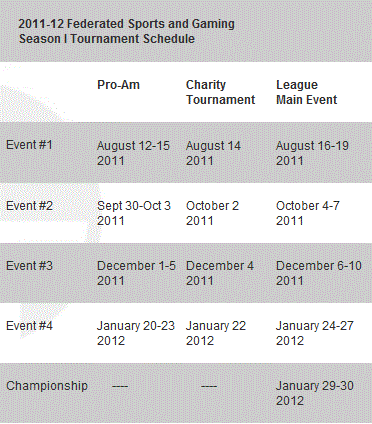
Task: Click the August 14 2011 charity date
Action: pos(213,153)
